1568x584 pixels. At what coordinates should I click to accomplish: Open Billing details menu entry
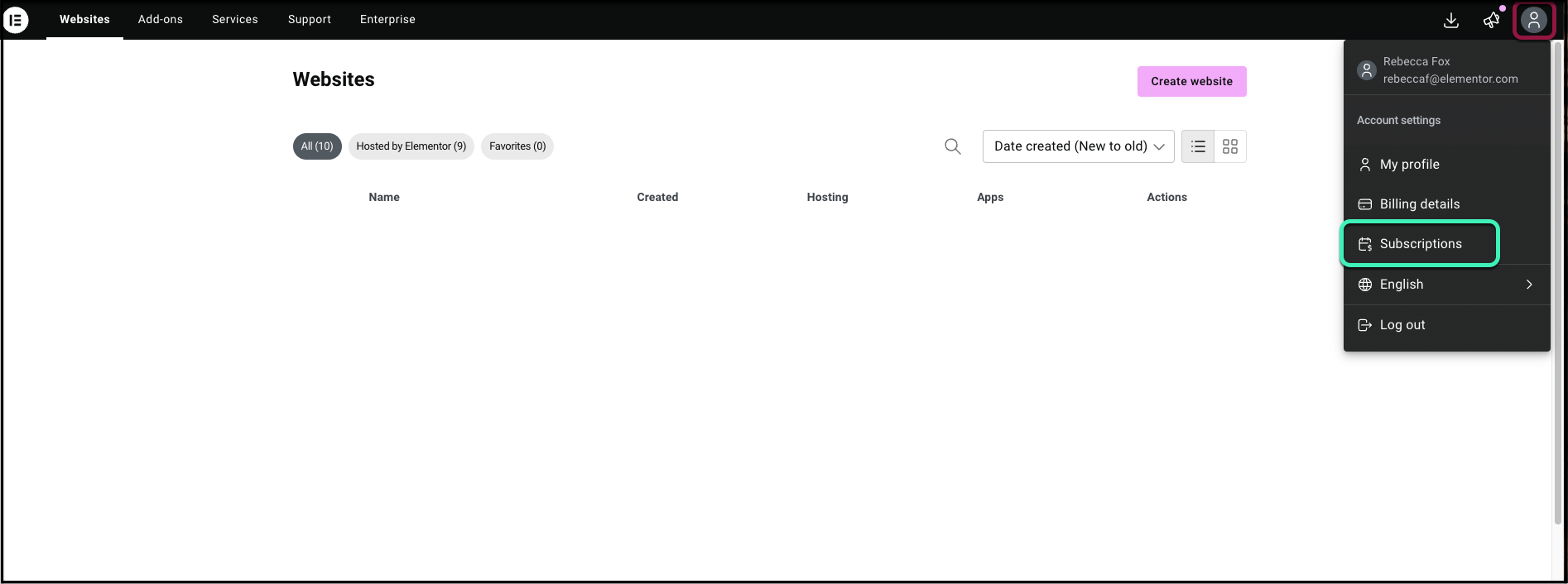pyautogui.click(x=1419, y=204)
